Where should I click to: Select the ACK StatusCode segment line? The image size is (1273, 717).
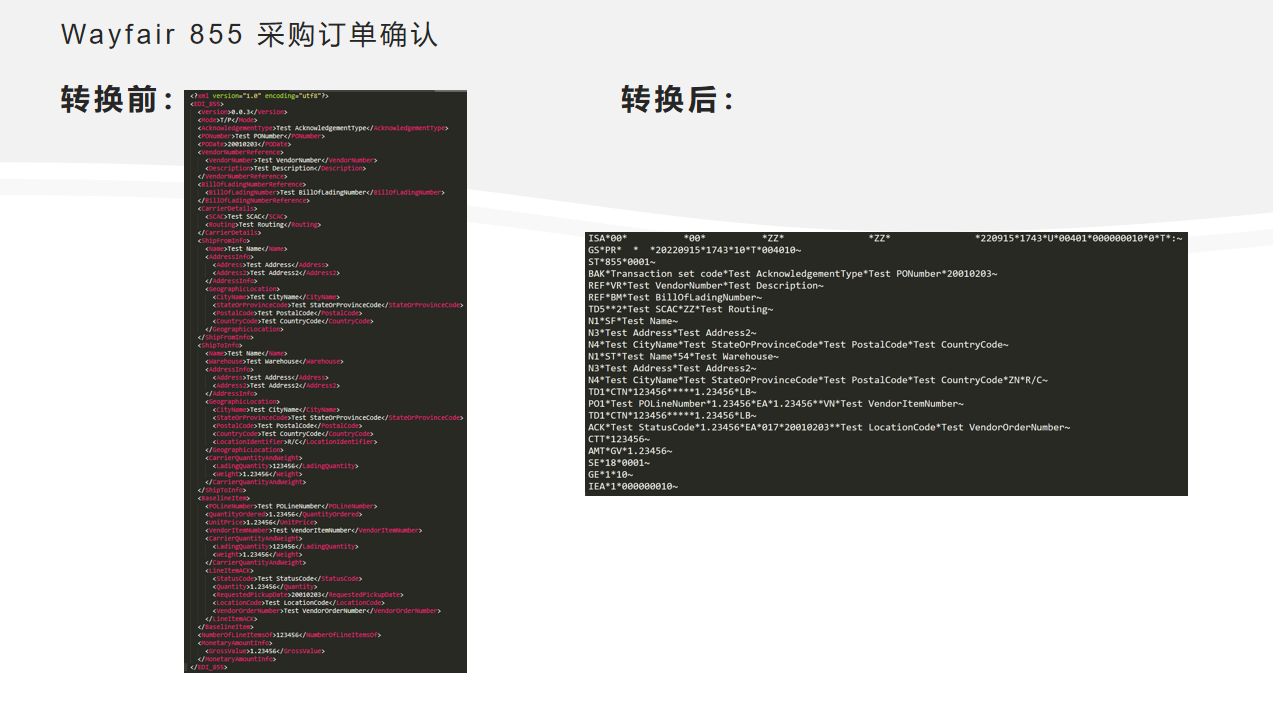(828, 428)
